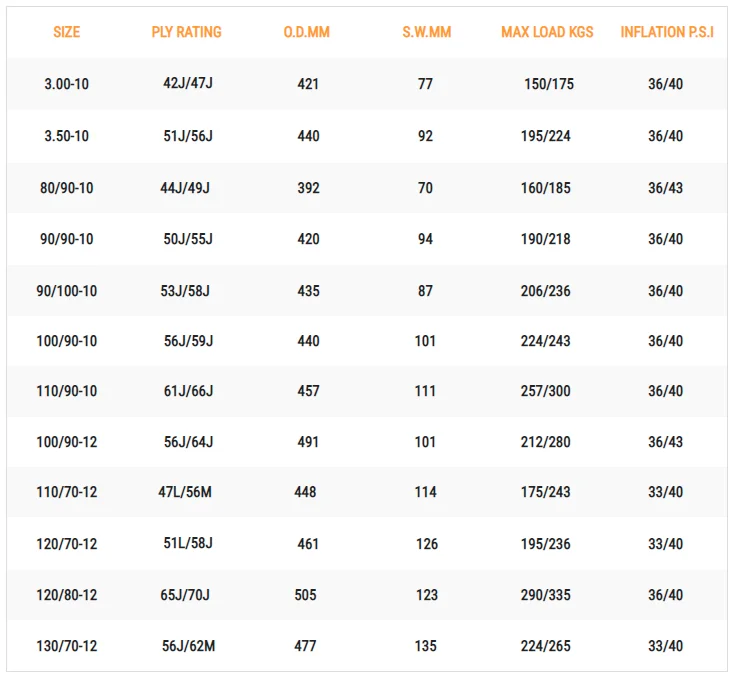Screen dimensions: 733x681
Task: Click the INFLATION P.S.I header
Action: tap(666, 32)
